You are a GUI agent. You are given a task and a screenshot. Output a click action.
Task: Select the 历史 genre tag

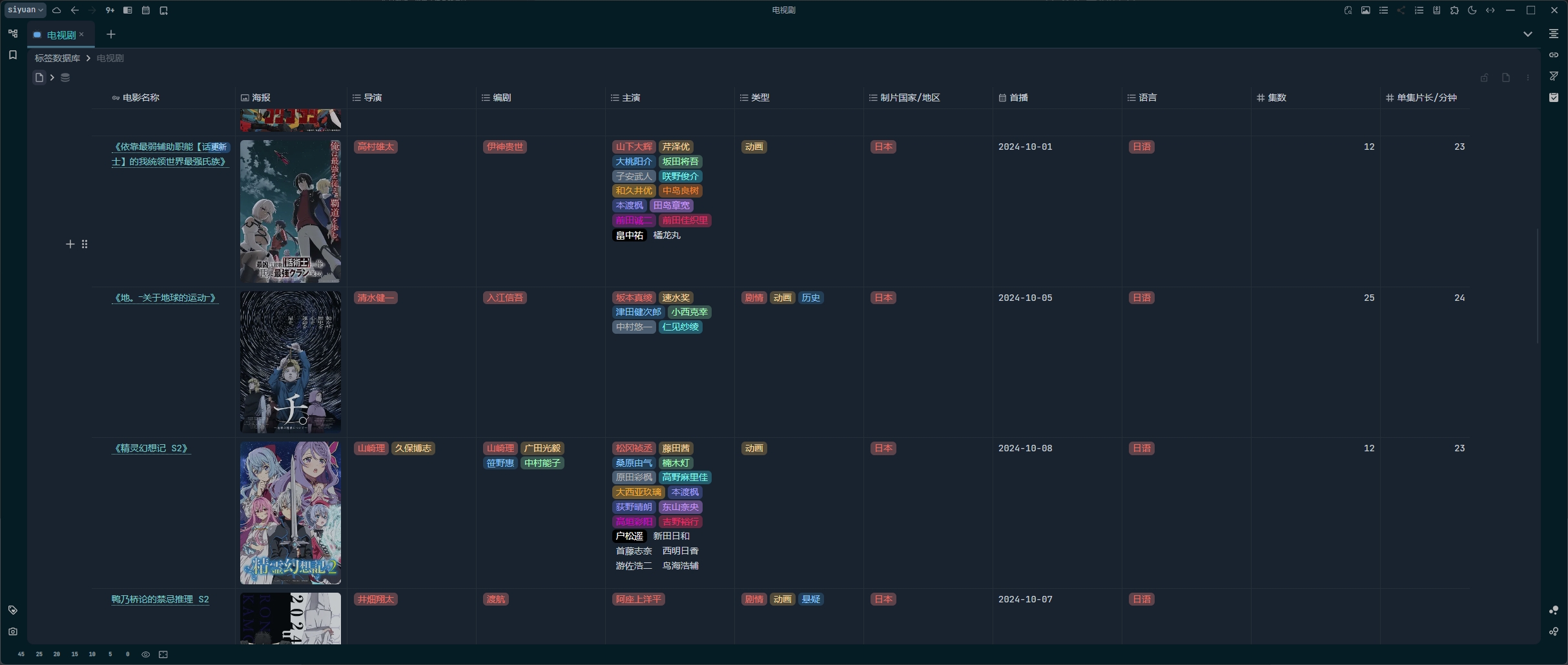tap(810, 298)
